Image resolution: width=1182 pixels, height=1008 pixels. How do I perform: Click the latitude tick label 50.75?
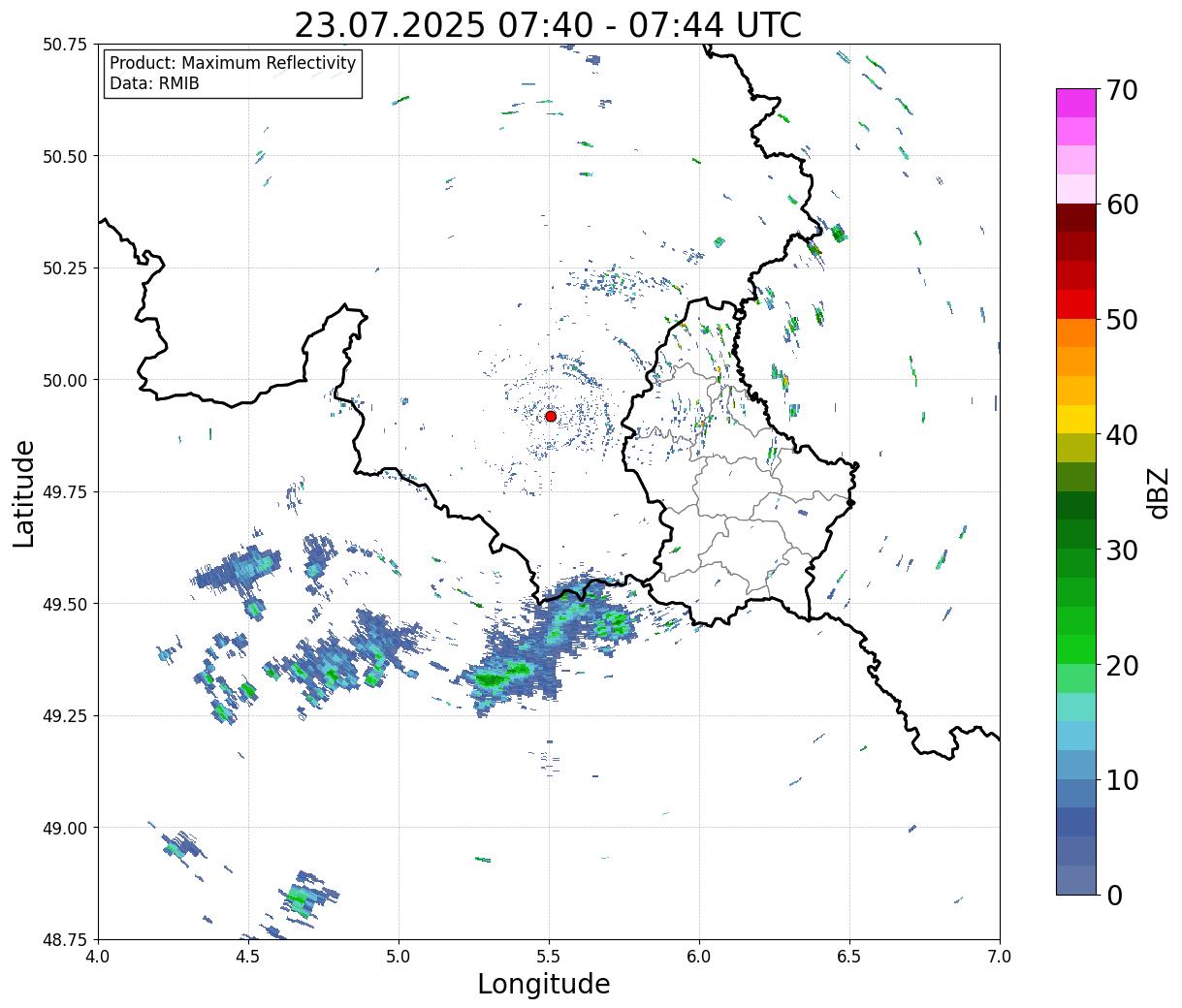65,45
